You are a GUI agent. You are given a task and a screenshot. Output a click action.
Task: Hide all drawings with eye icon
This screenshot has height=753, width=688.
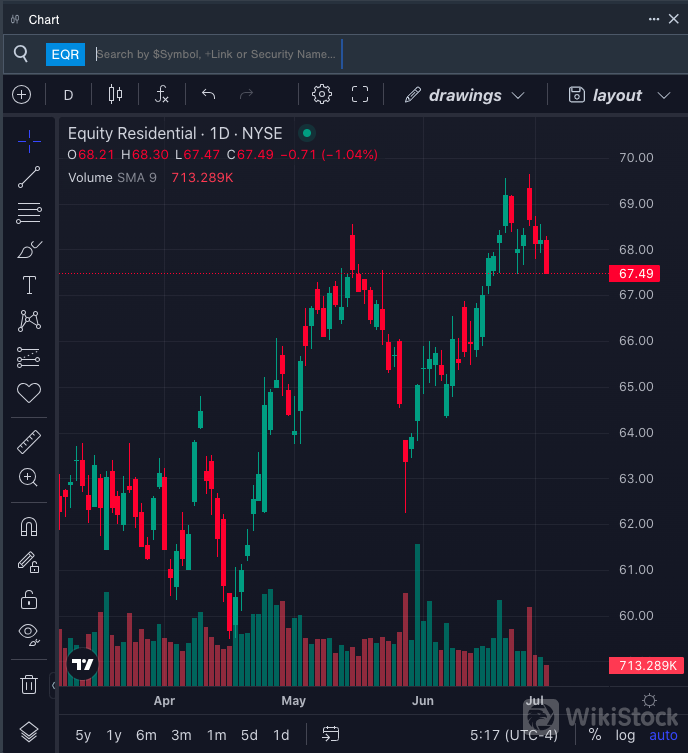(29, 633)
